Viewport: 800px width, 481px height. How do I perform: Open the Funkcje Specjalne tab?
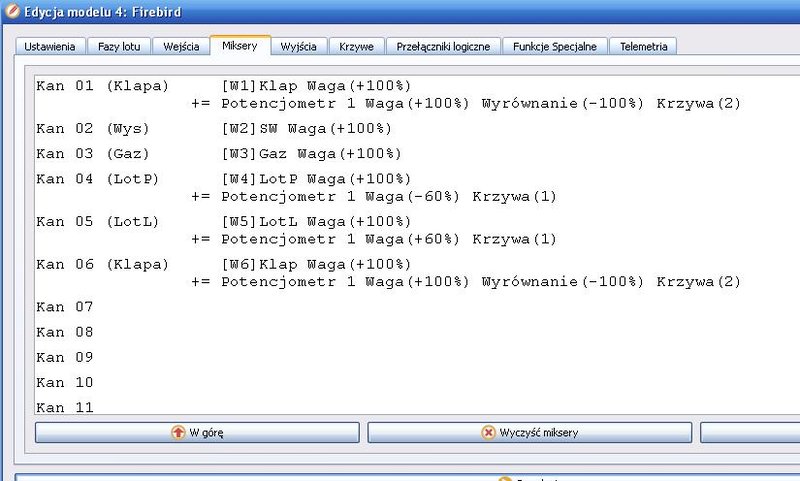pos(555,46)
